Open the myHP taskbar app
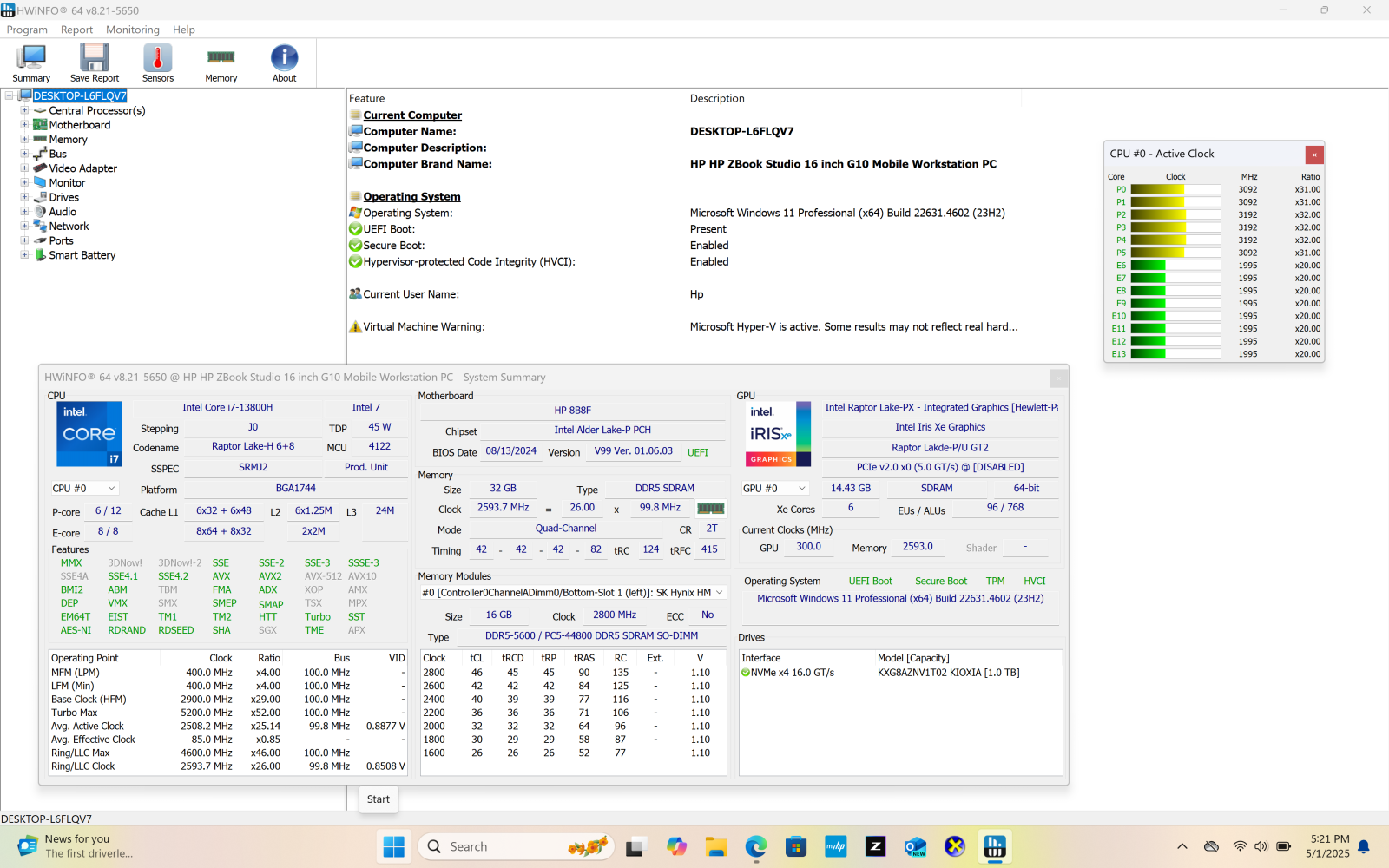 [x=836, y=846]
